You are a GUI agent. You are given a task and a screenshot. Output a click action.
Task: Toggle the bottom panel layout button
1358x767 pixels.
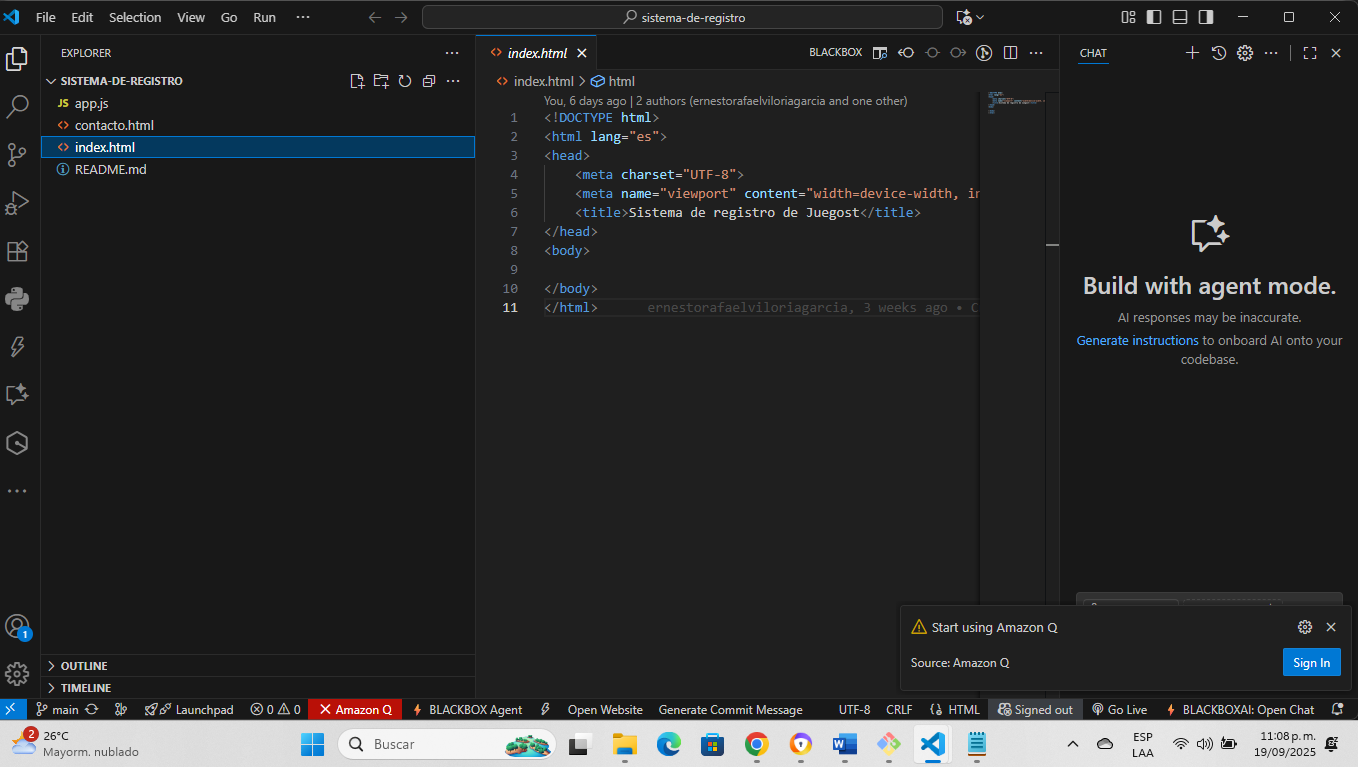pos(1180,17)
